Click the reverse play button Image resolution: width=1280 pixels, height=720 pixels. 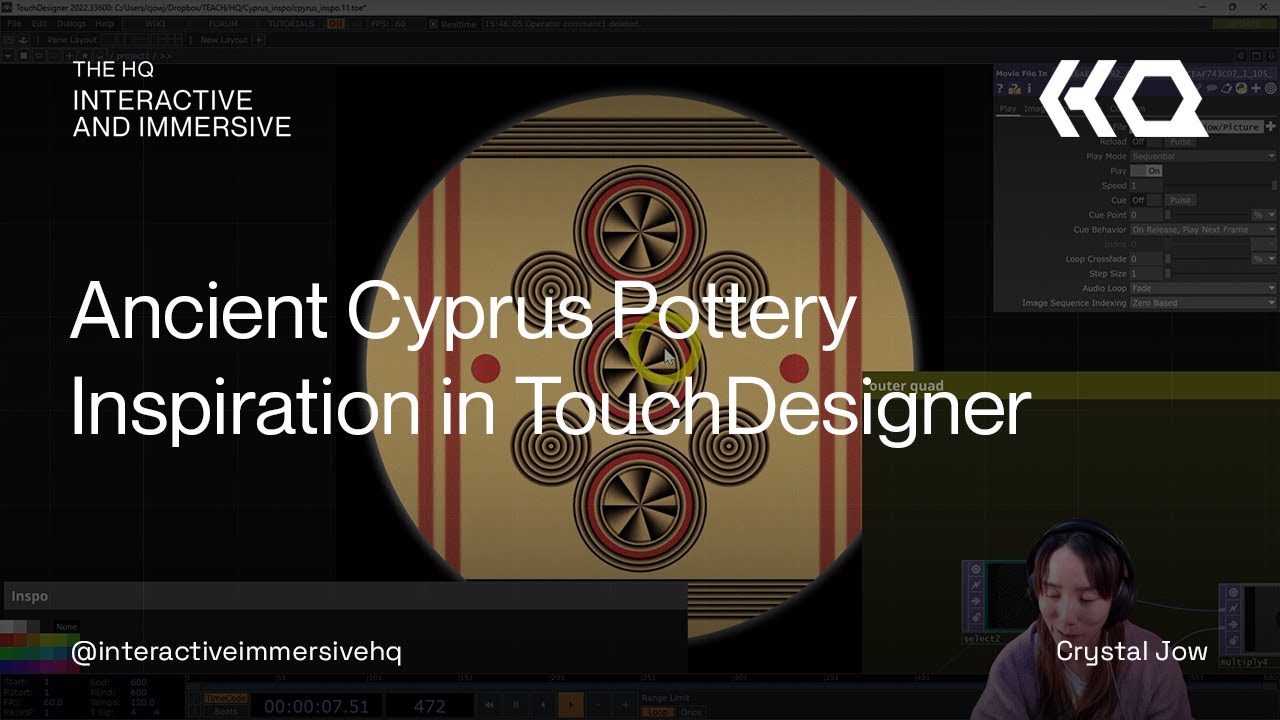click(x=543, y=705)
